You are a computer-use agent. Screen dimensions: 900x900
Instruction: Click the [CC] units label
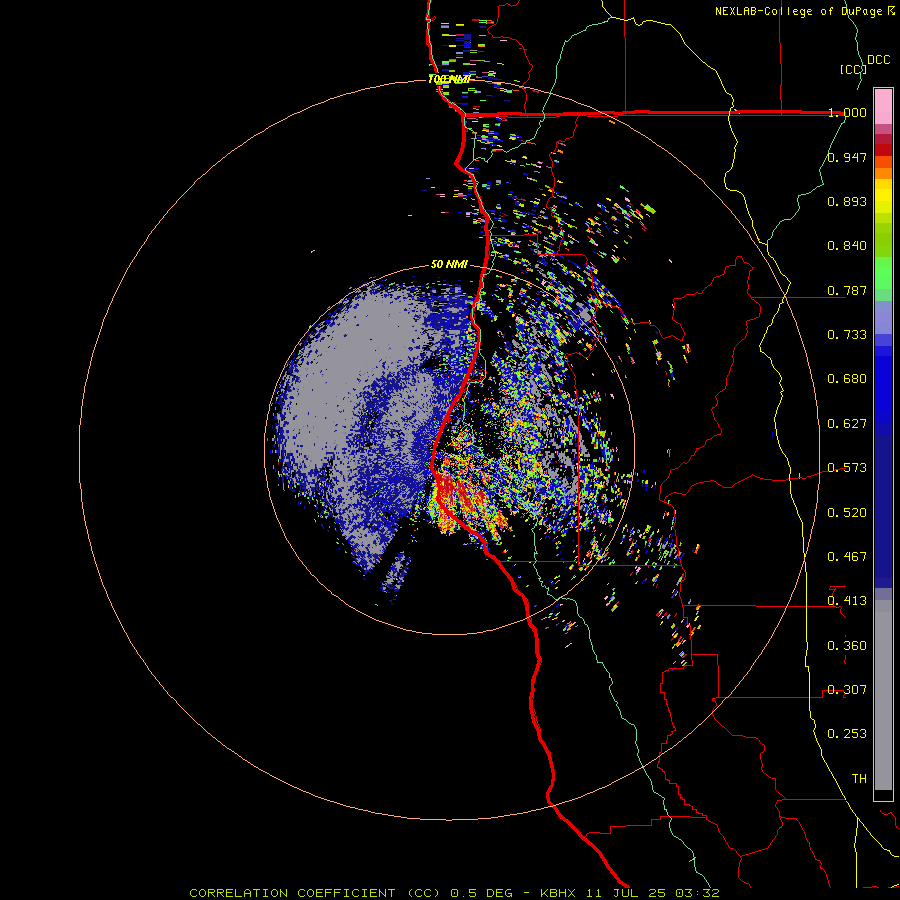coord(853,69)
